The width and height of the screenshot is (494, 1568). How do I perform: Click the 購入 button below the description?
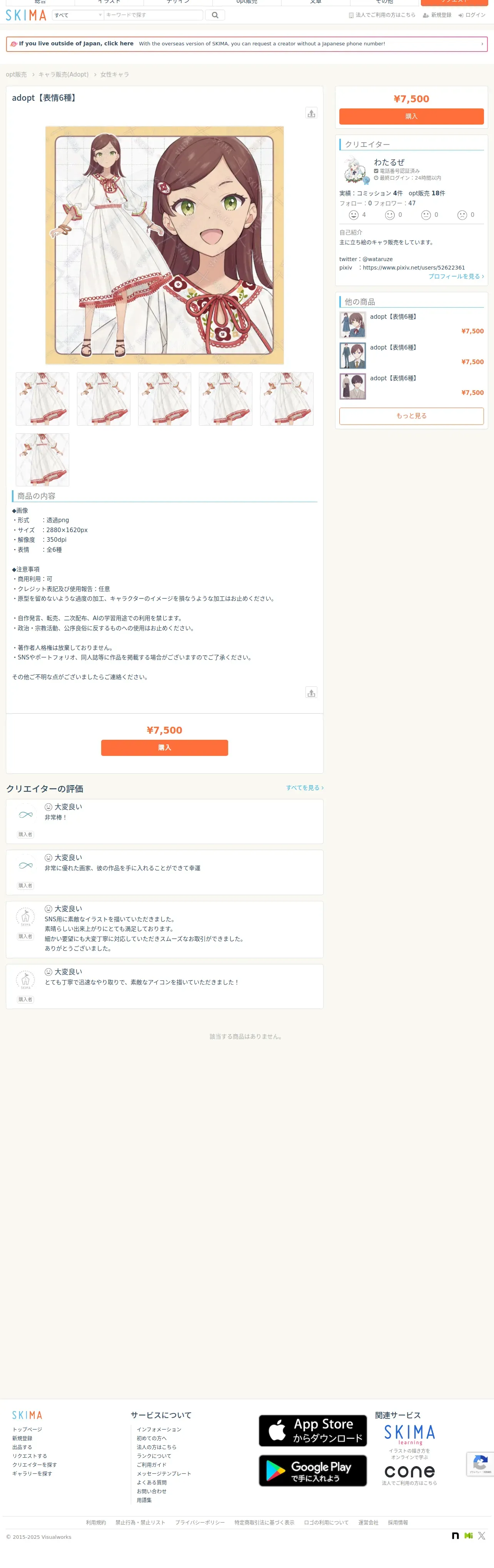point(164,747)
